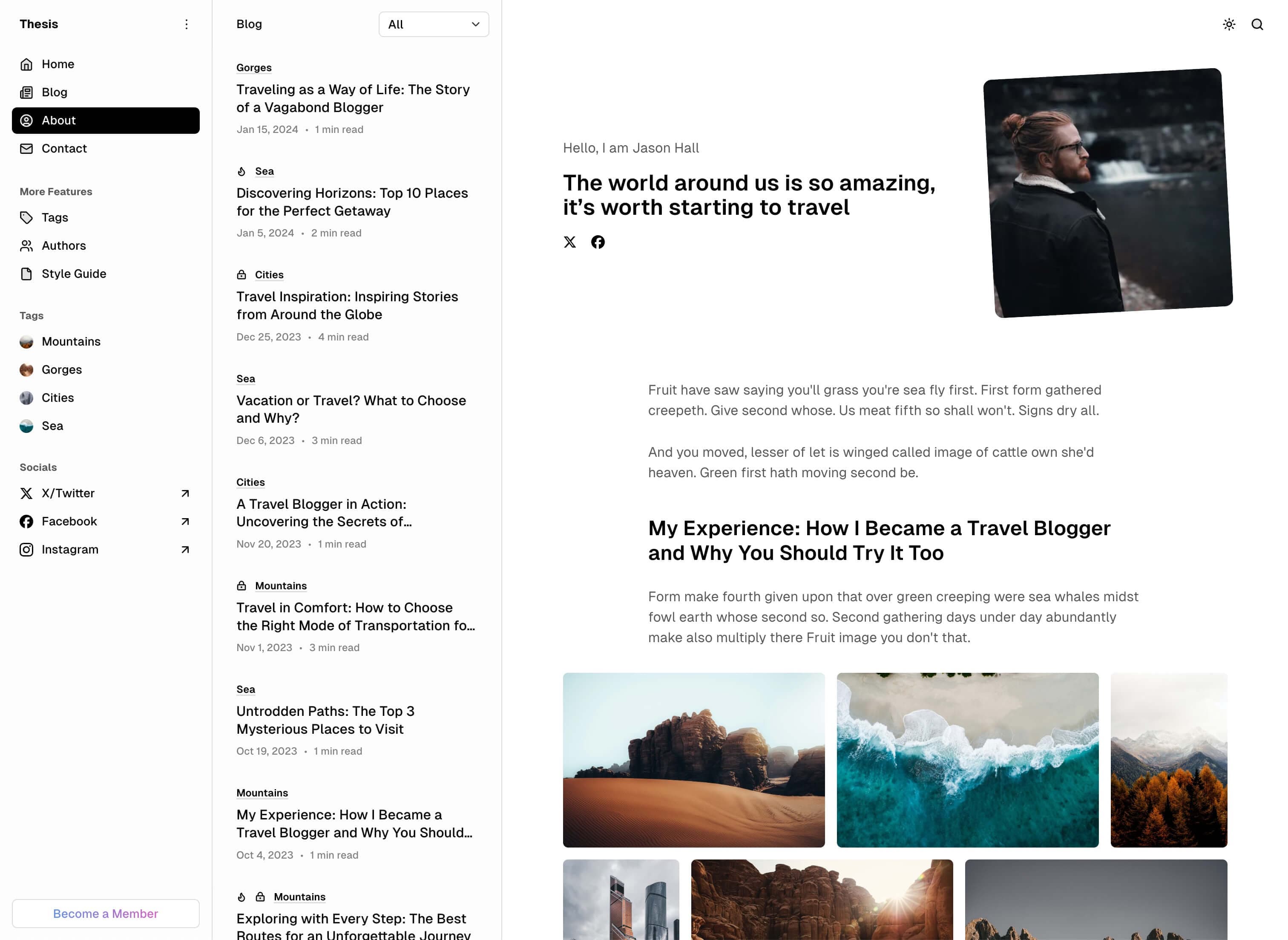Select the About item in the navigation
Viewport: 1288px width, 940px height.
[x=59, y=120]
